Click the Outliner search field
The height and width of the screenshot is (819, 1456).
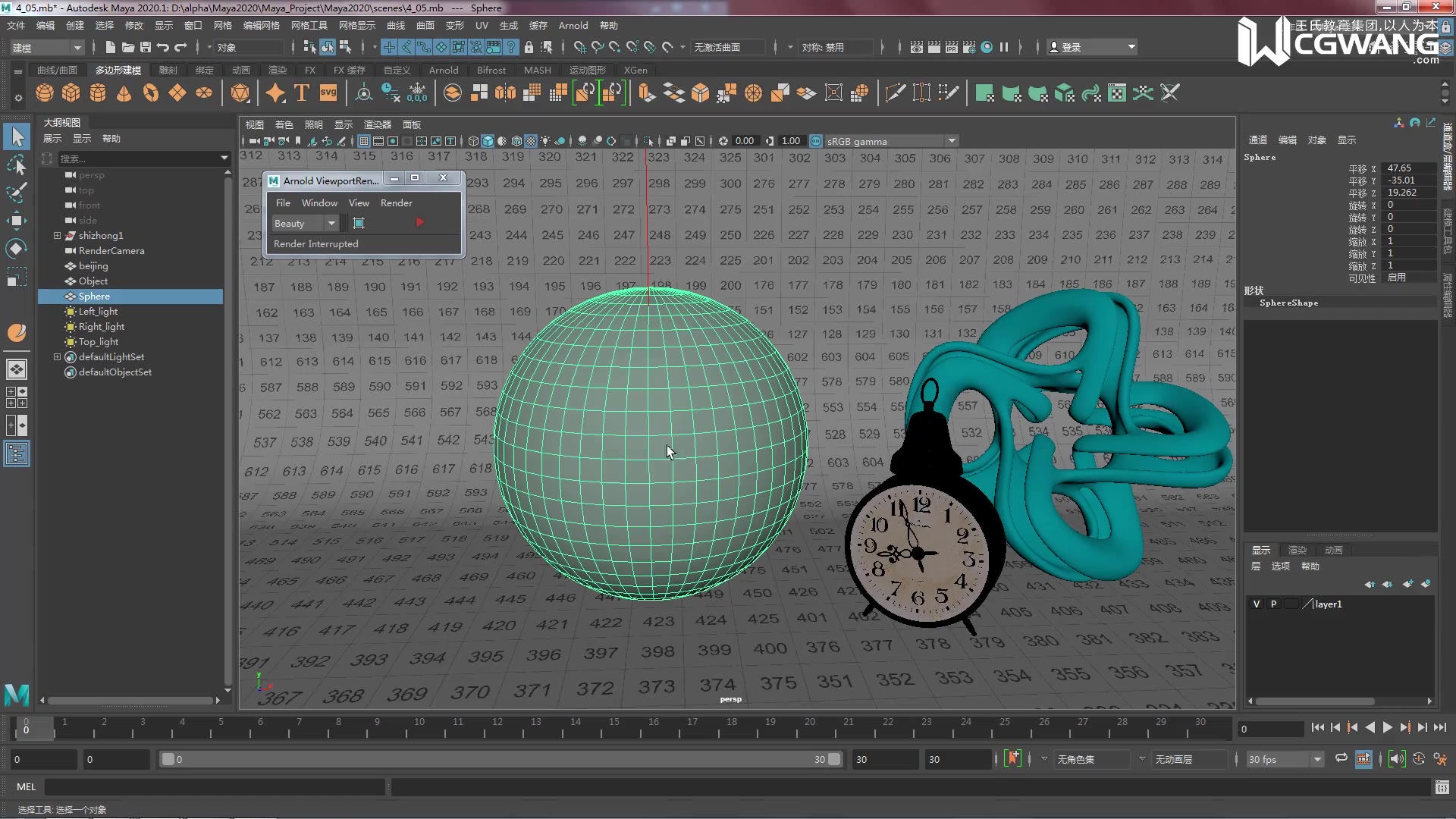[137, 158]
